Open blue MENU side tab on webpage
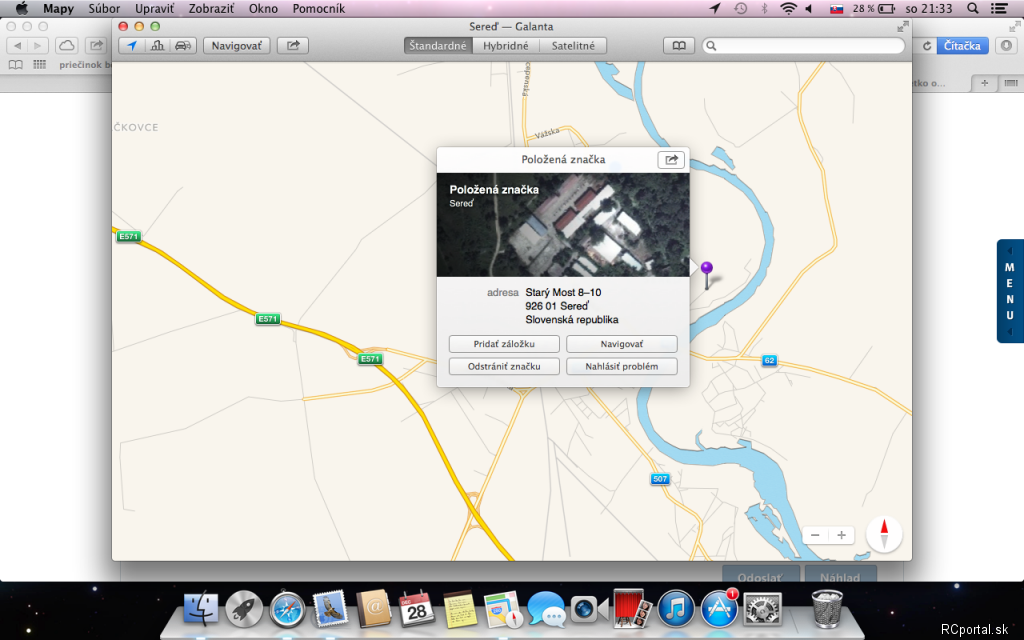The width and height of the screenshot is (1024, 640). (x=1010, y=291)
